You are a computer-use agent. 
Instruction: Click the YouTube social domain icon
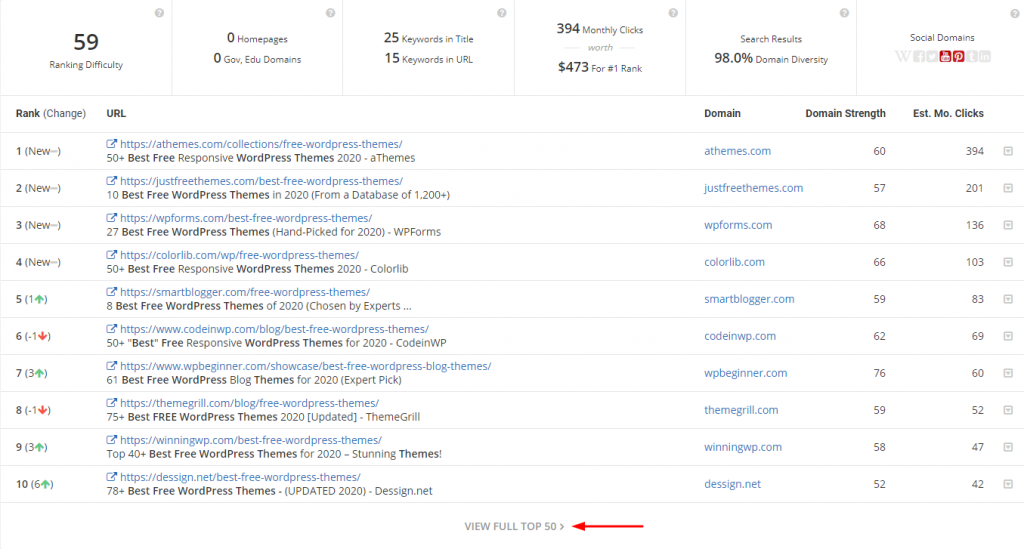(945, 56)
